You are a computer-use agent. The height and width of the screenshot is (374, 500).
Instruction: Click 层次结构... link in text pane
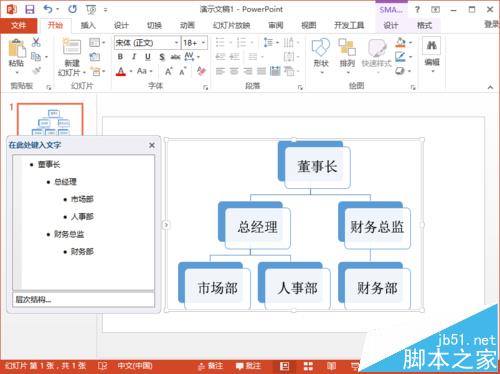(x=33, y=299)
